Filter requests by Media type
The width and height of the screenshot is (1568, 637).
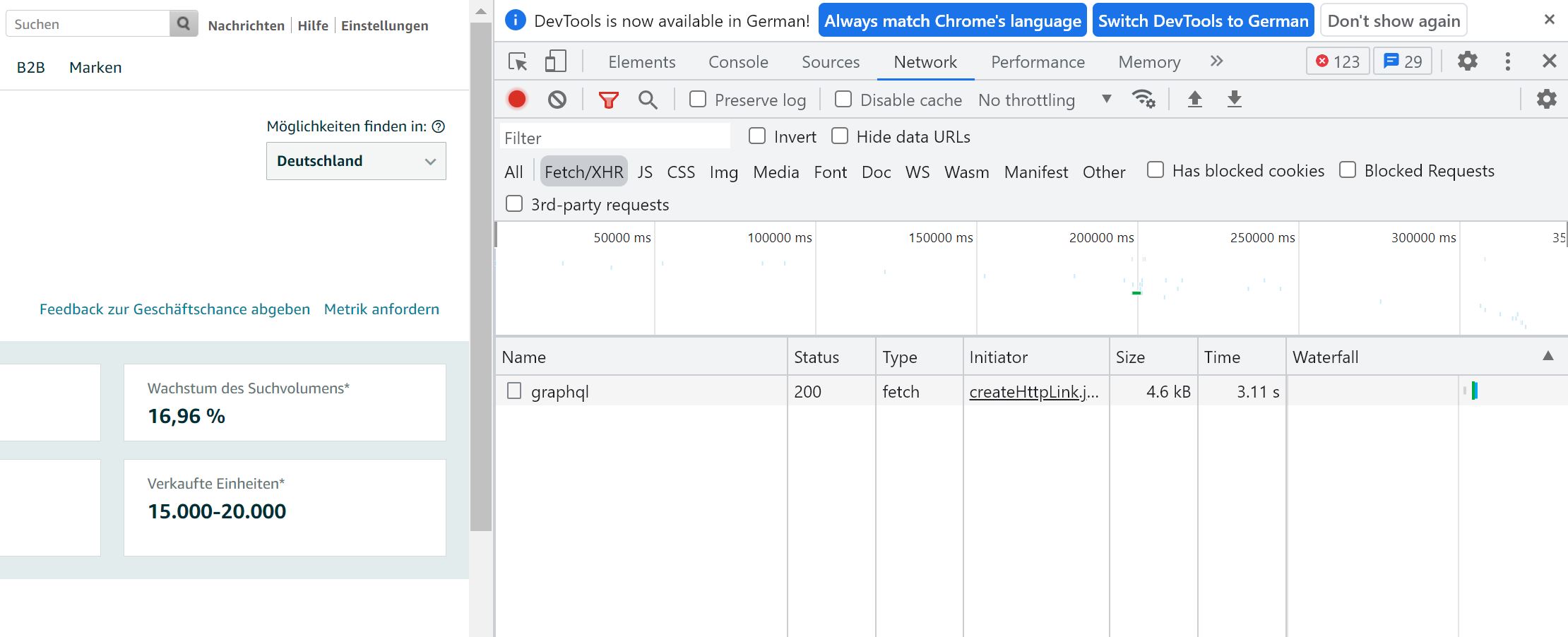(776, 172)
